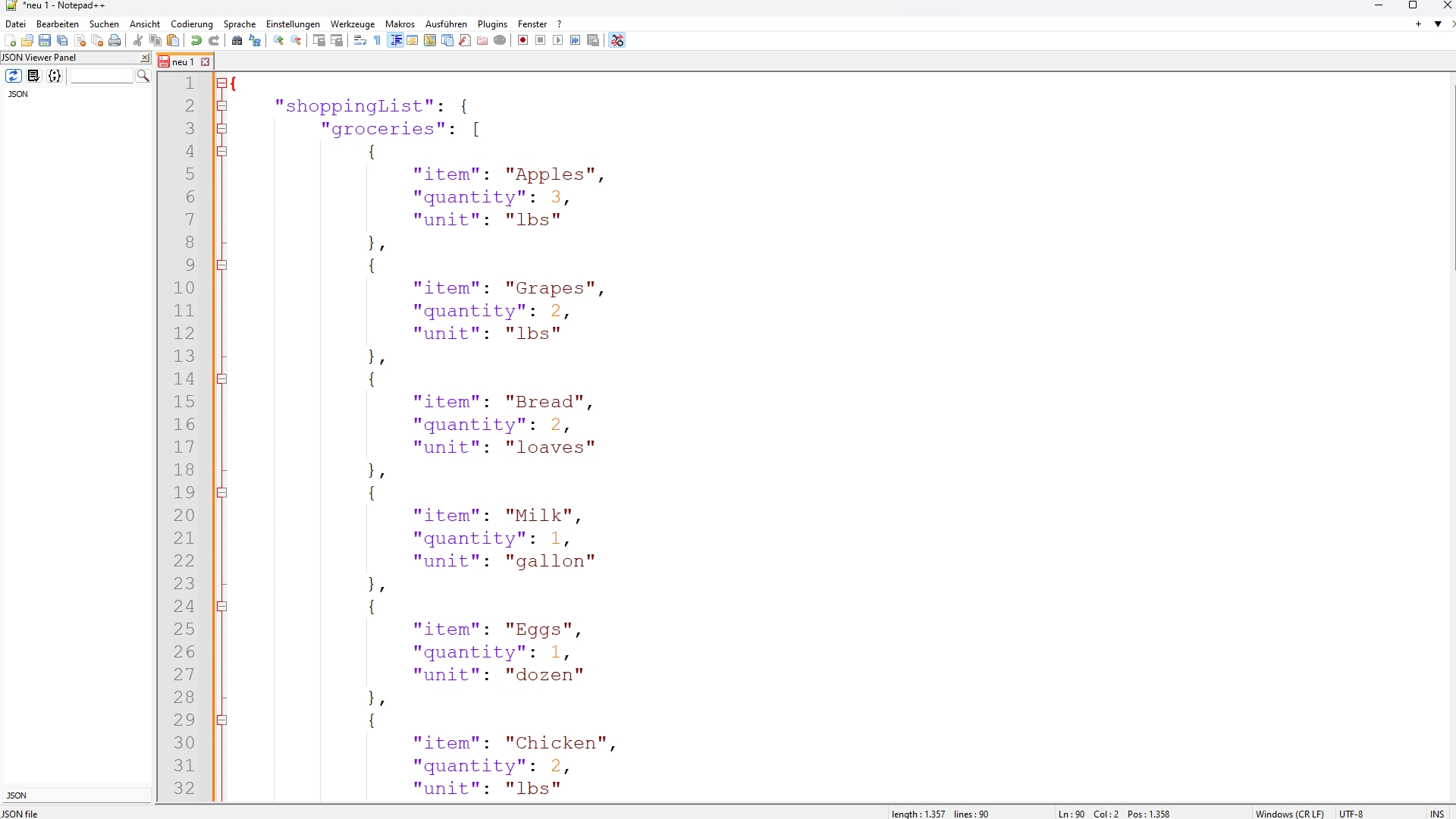This screenshot has height=819, width=1456.
Task: Click the orange JSON Viewer plugin toolbar icon
Action: click(x=617, y=40)
